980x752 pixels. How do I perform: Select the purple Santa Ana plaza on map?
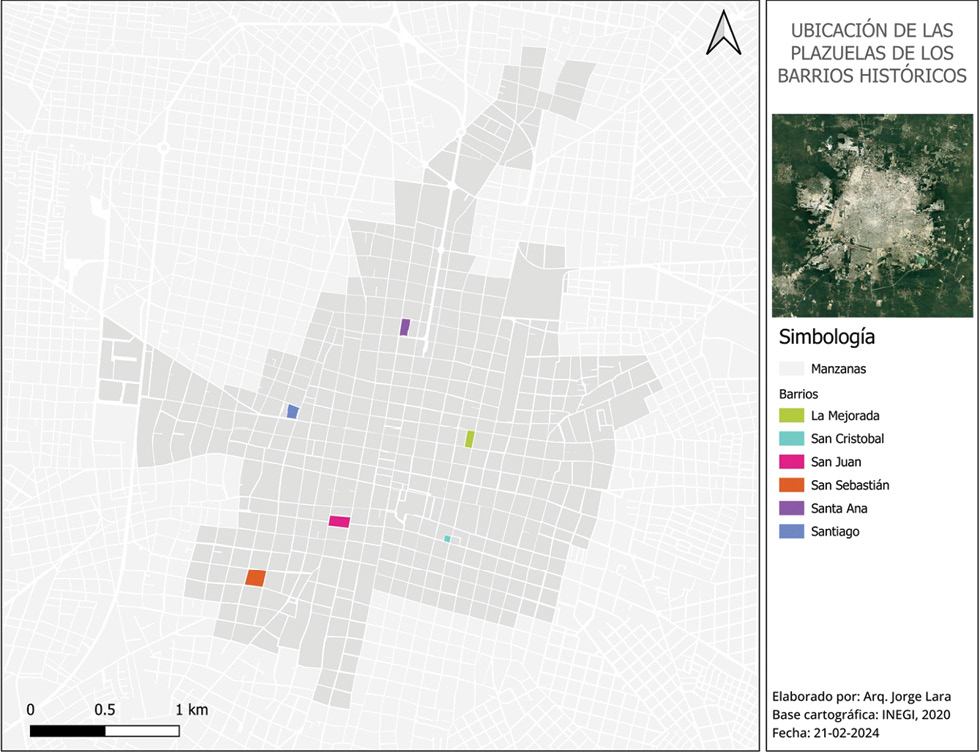405,327
